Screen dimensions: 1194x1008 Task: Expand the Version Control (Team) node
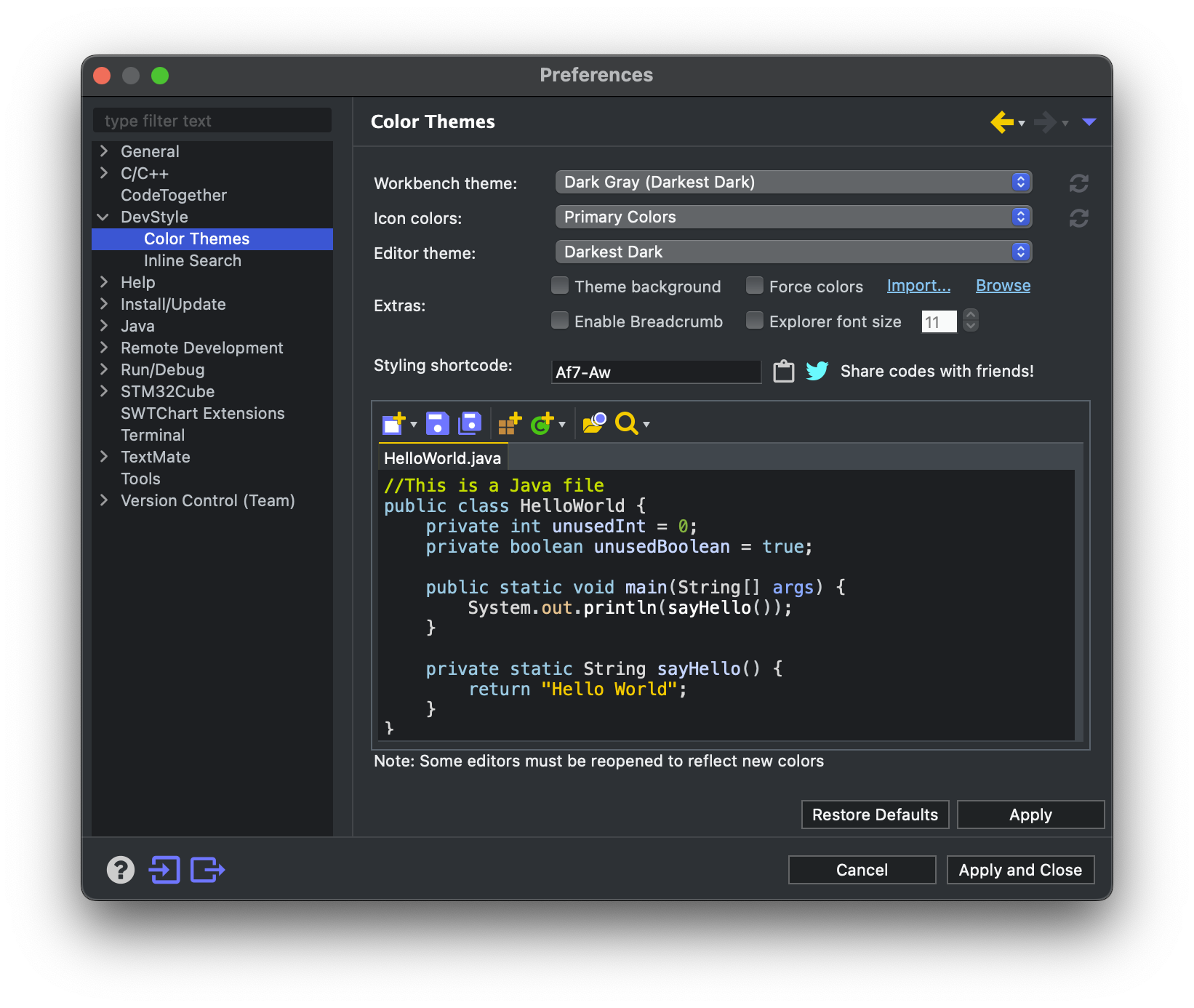coord(104,500)
